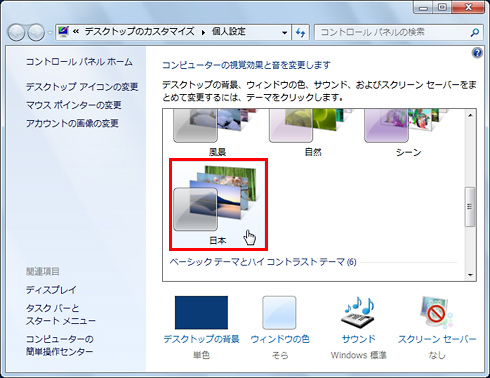Click the なし label under screen saver

437,355
